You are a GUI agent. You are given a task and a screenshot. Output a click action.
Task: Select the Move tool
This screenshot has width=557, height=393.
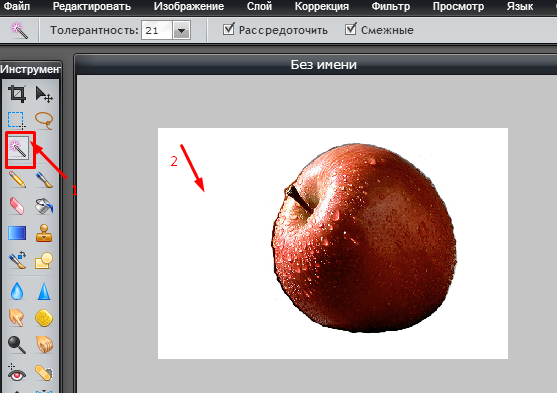pyautogui.click(x=44, y=94)
